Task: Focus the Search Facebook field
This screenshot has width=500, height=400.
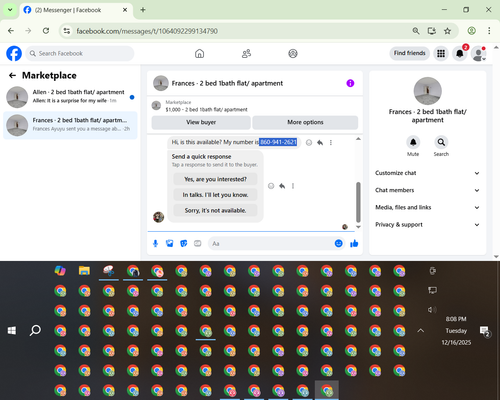Action: (80, 53)
